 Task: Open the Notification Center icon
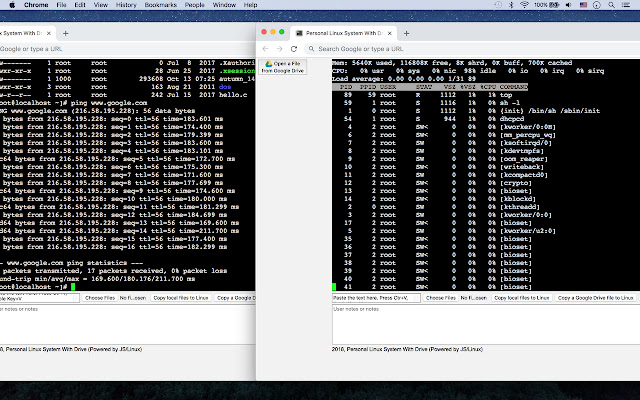625,5
